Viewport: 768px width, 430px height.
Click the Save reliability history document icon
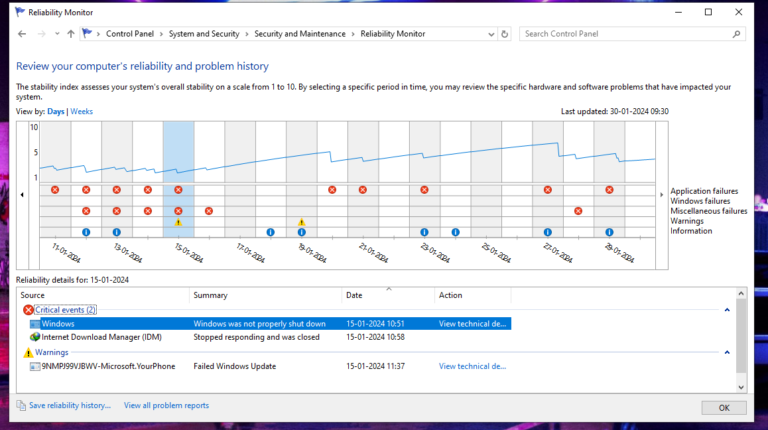click(21, 406)
